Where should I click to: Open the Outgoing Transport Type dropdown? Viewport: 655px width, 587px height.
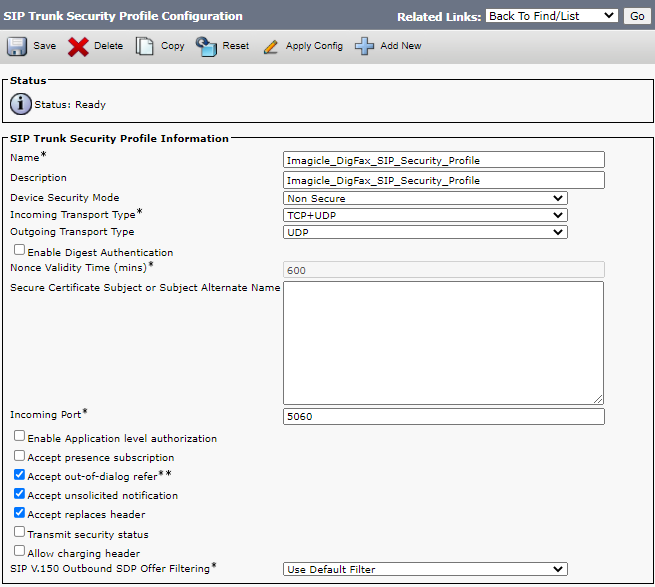[x=425, y=232]
